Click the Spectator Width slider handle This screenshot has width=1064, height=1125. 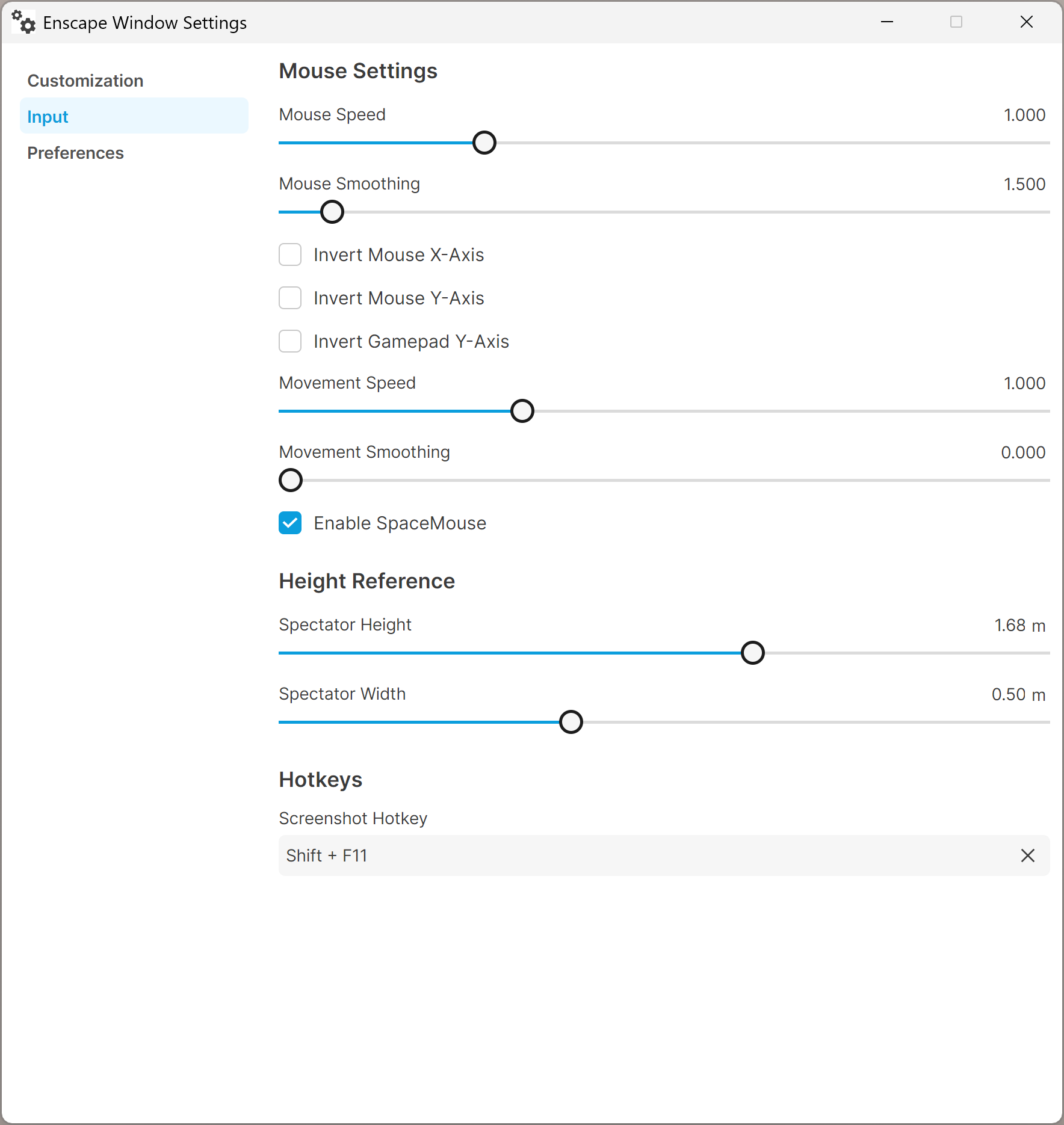coord(571,723)
